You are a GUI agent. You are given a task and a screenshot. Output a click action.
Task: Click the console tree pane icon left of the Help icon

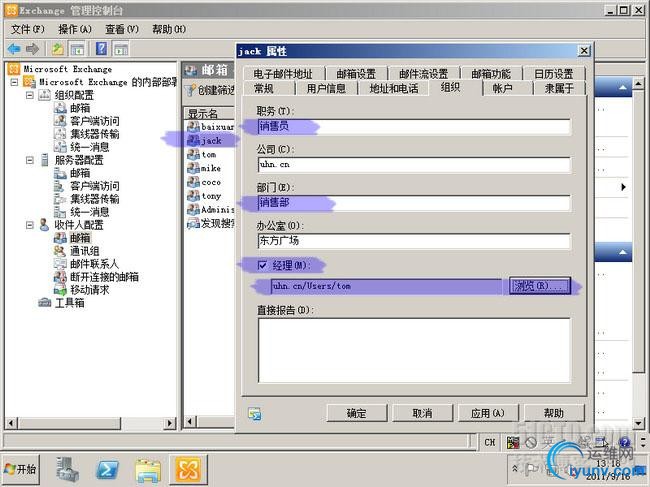click(x=78, y=49)
